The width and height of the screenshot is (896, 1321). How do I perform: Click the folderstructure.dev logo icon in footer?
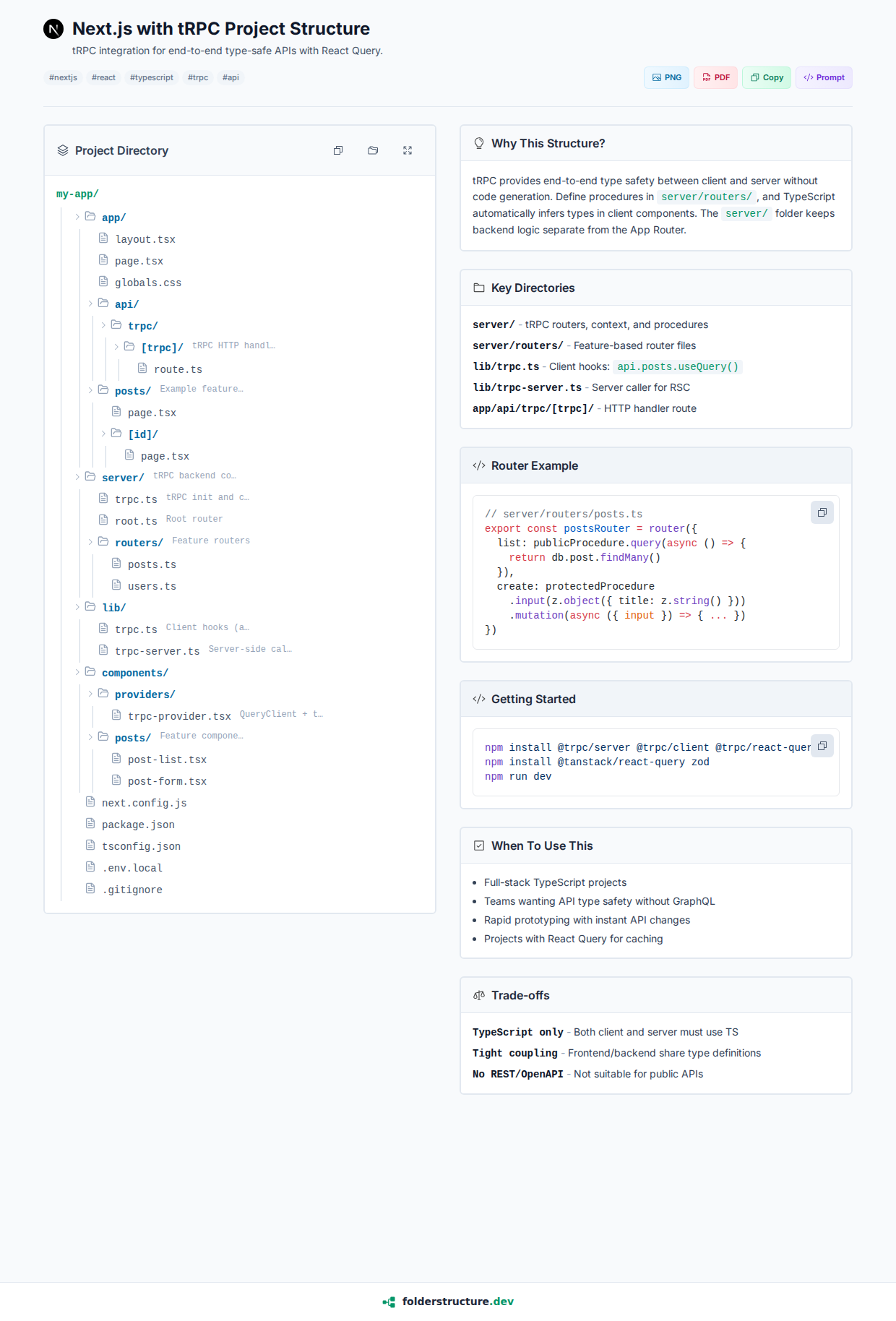[x=389, y=1301]
